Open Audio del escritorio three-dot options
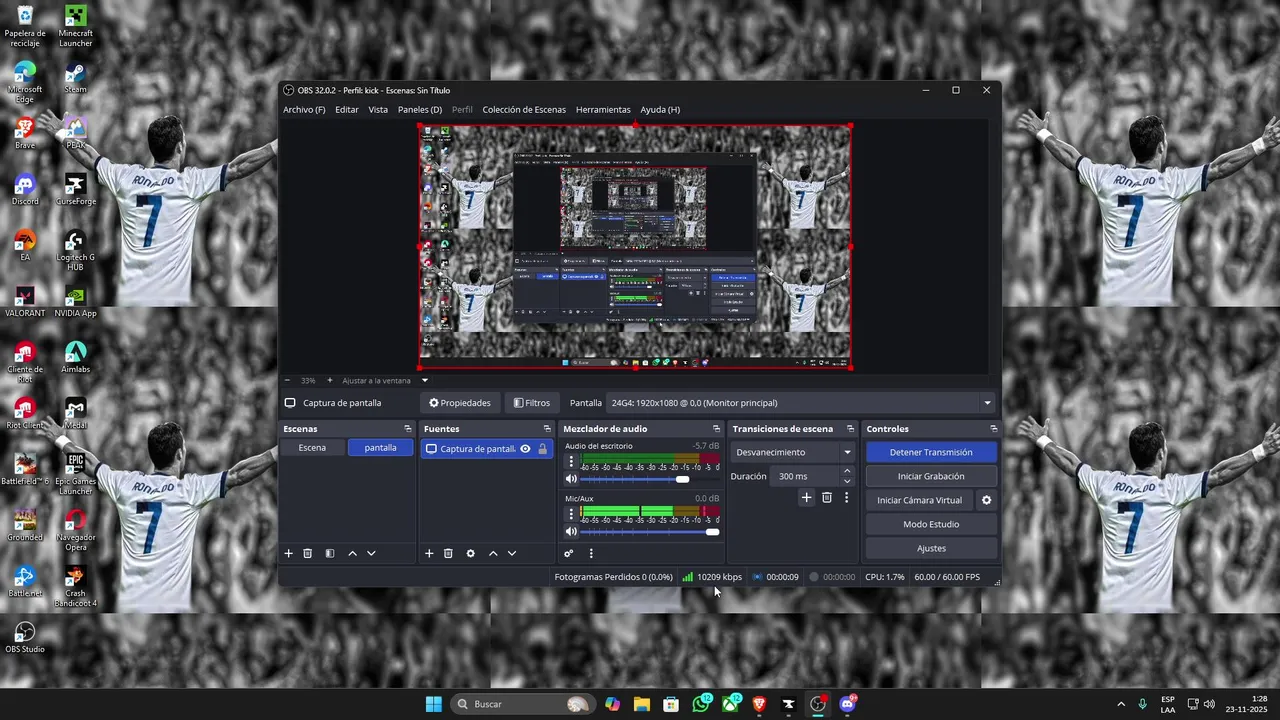The height and width of the screenshot is (720, 1280). pyautogui.click(x=572, y=462)
